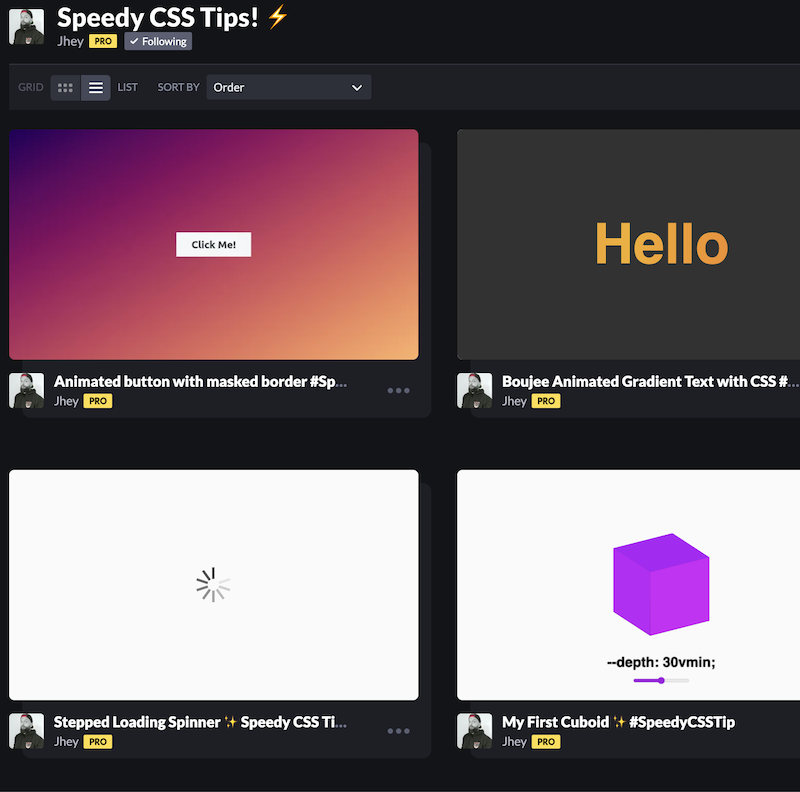
Task: Click the depth slider in Cuboid preview
Action: tap(661, 680)
